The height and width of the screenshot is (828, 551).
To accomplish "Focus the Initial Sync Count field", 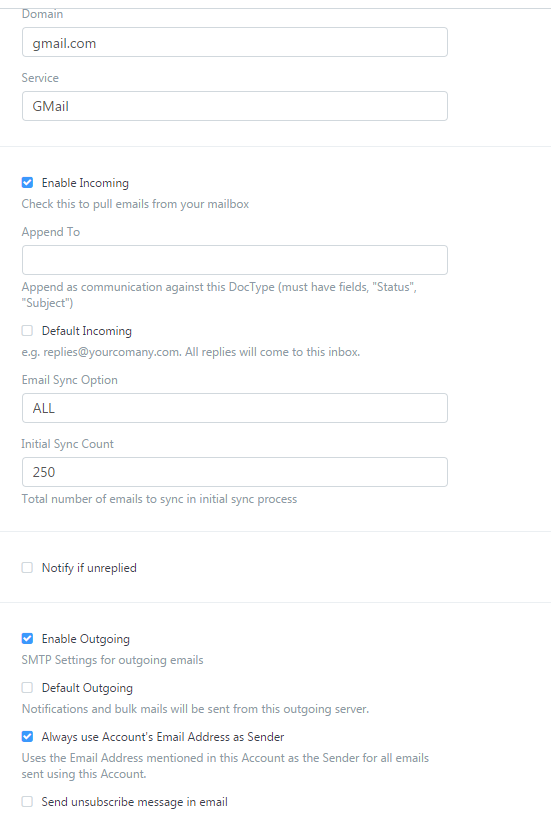I will click(235, 472).
